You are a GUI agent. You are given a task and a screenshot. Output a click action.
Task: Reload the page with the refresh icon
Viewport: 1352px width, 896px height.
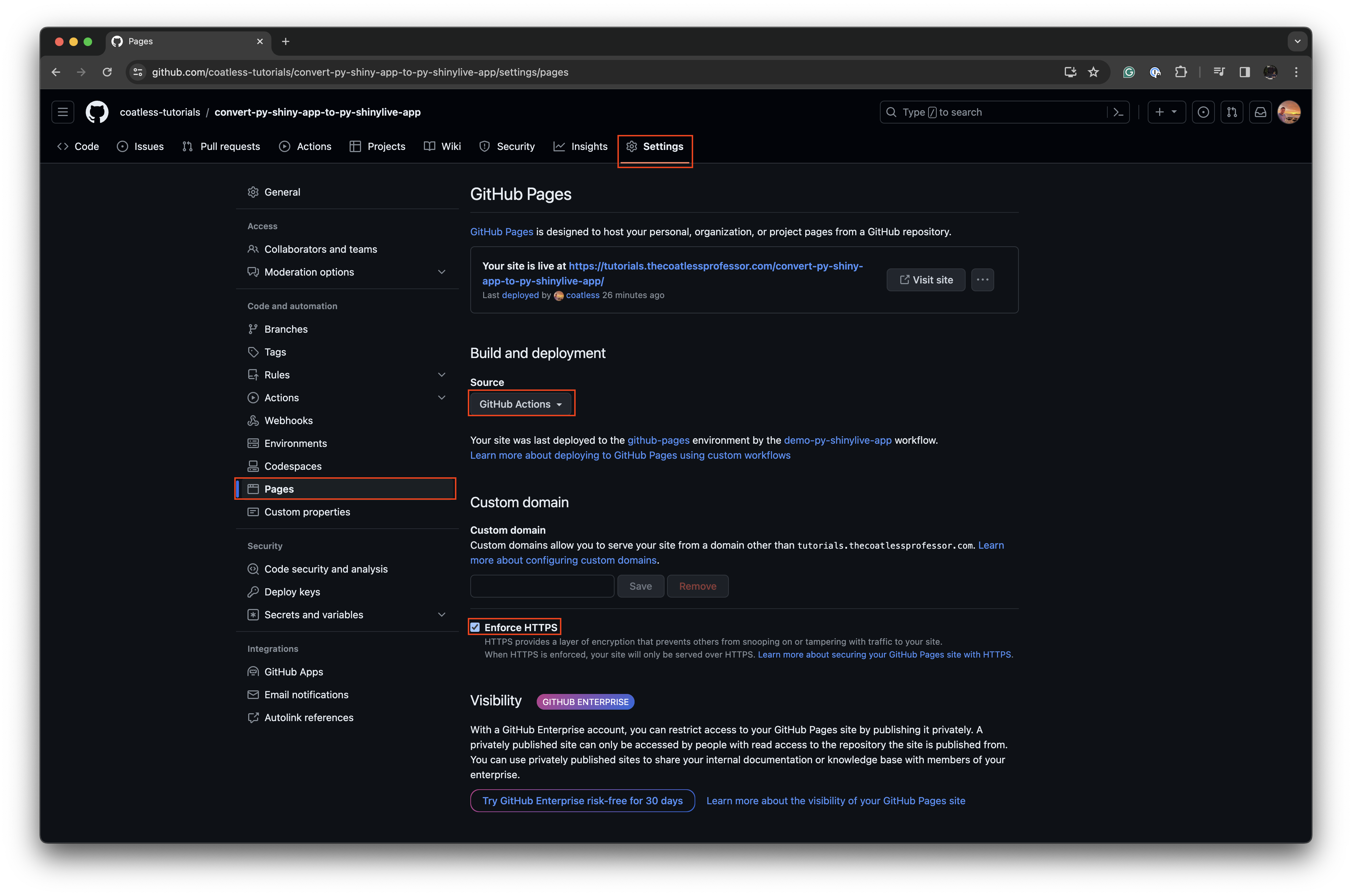pyautogui.click(x=107, y=72)
